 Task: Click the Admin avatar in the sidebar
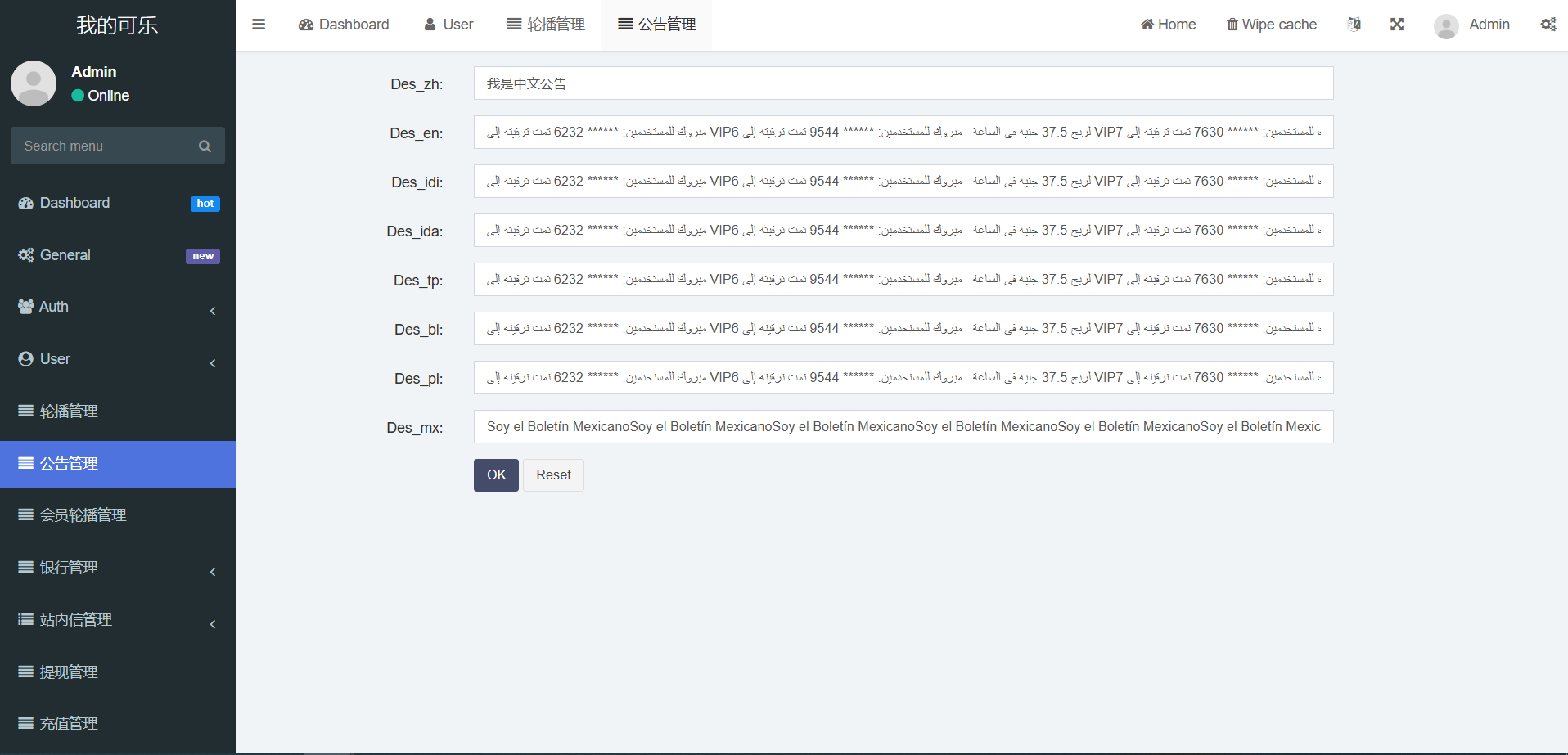34,83
